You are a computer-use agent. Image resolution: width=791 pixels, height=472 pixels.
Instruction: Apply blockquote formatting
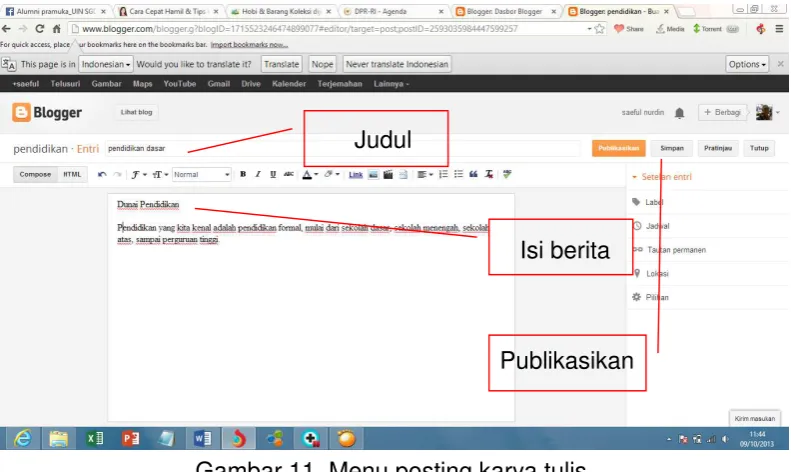[473, 174]
